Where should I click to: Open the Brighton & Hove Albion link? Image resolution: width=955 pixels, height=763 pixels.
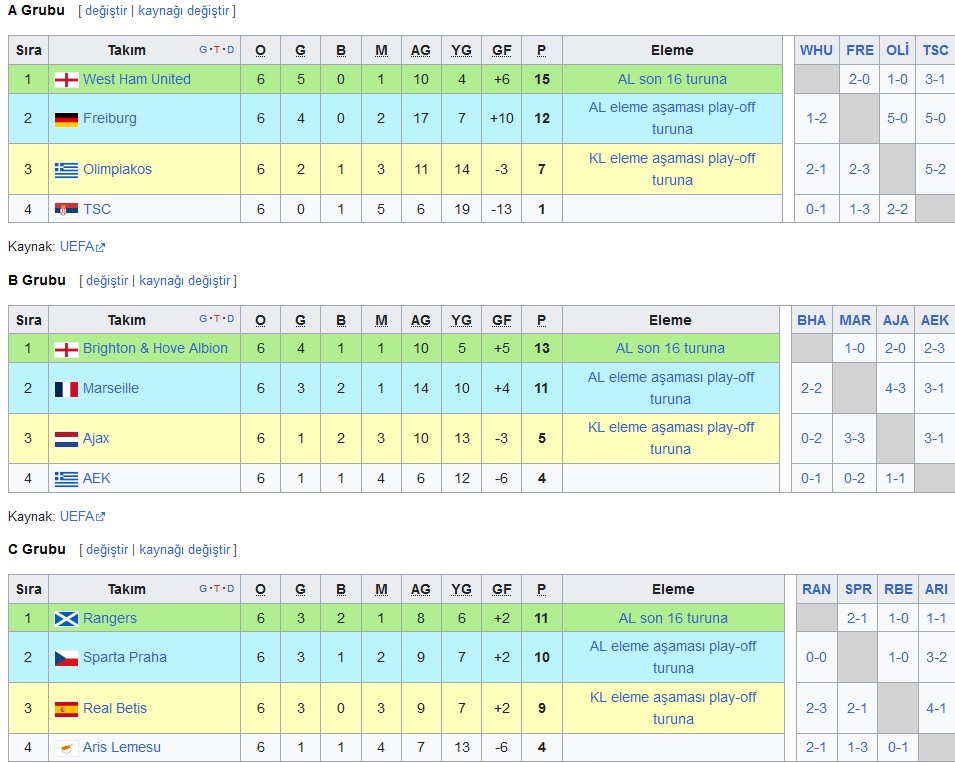[155, 348]
